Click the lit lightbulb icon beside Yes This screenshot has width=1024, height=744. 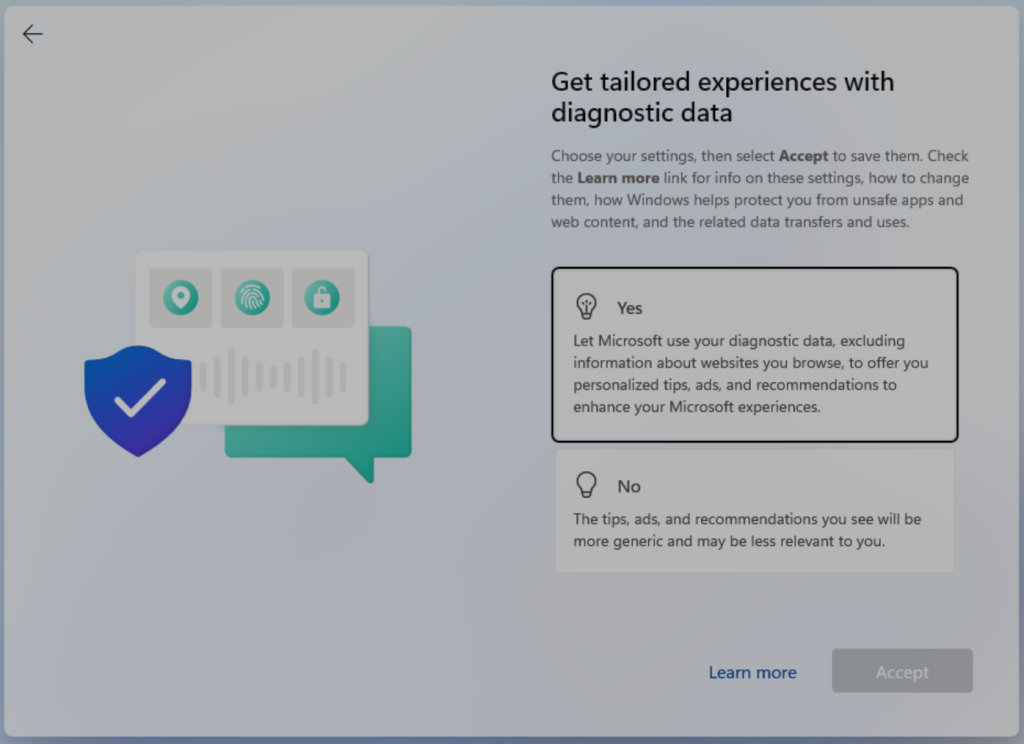[x=586, y=306]
